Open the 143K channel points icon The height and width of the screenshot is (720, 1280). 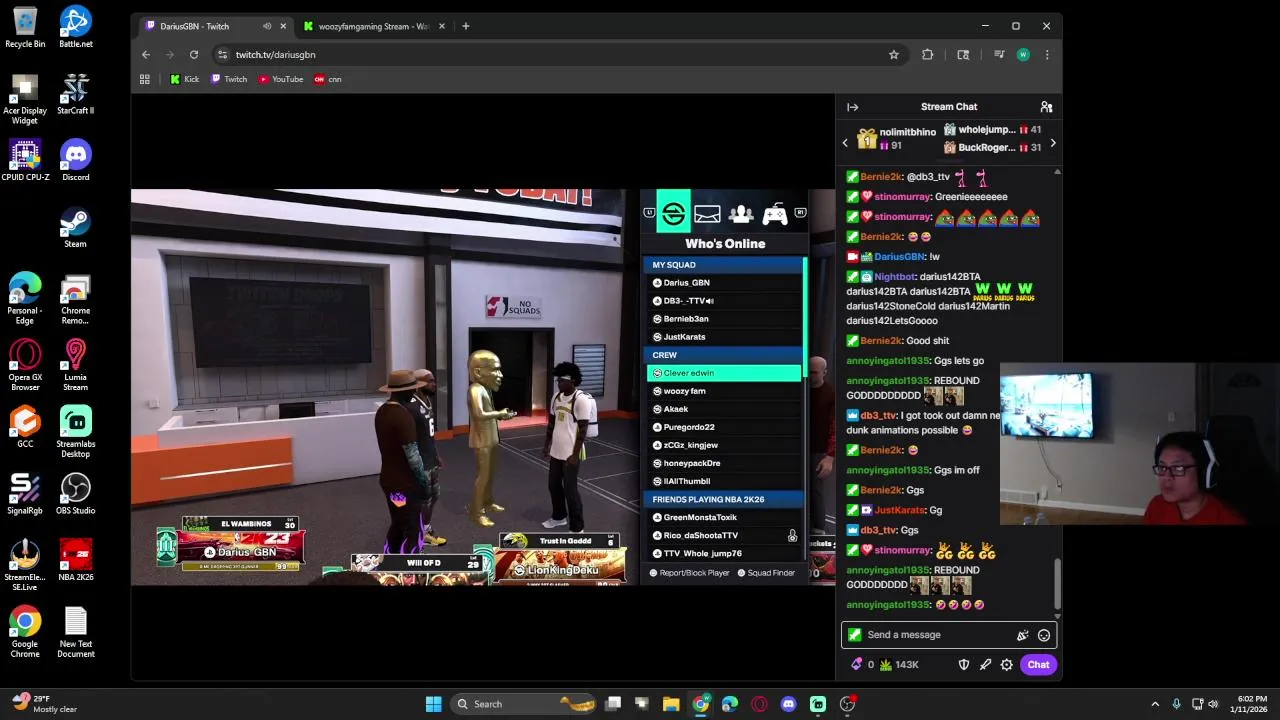(886, 665)
